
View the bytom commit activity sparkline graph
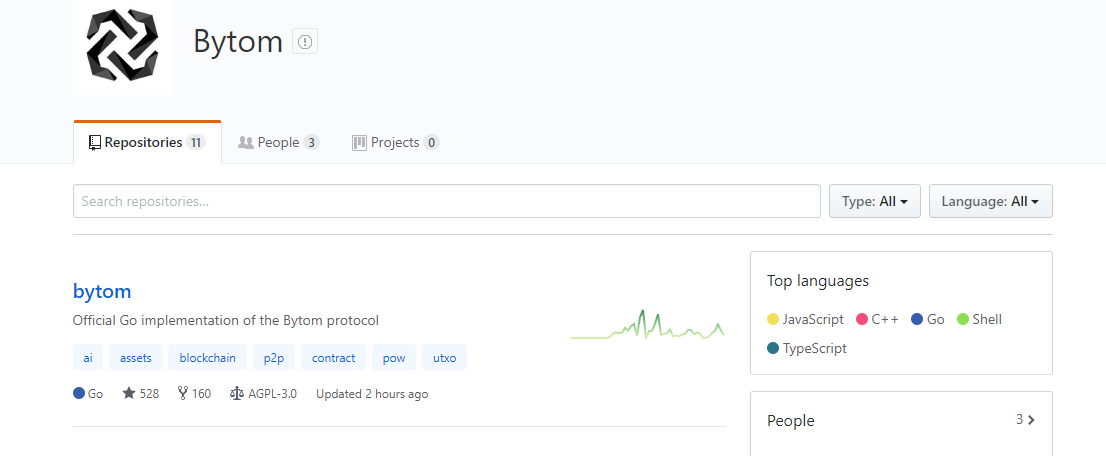[648, 325]
